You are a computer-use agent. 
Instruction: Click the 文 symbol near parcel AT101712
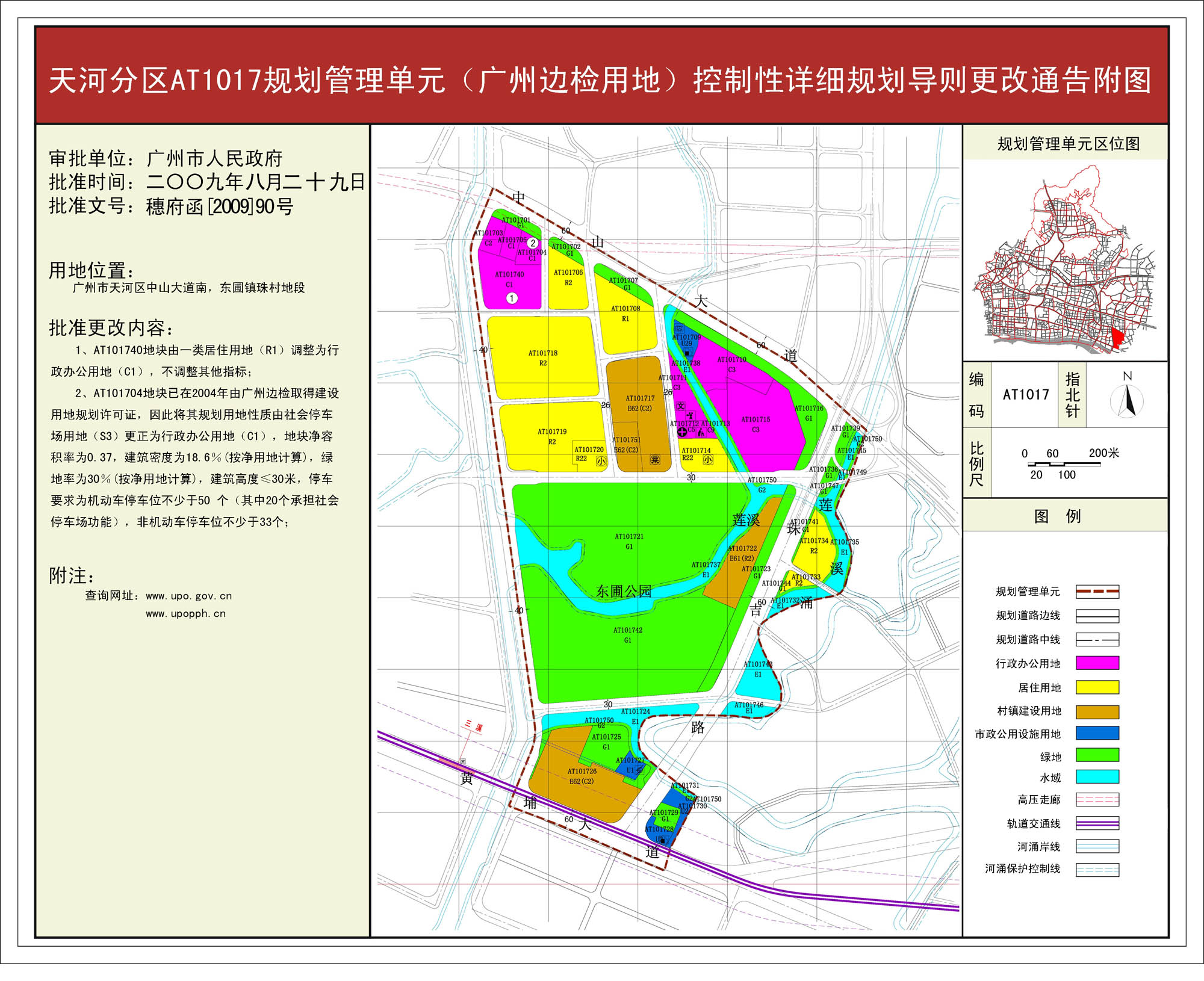(x=681, y=406)
